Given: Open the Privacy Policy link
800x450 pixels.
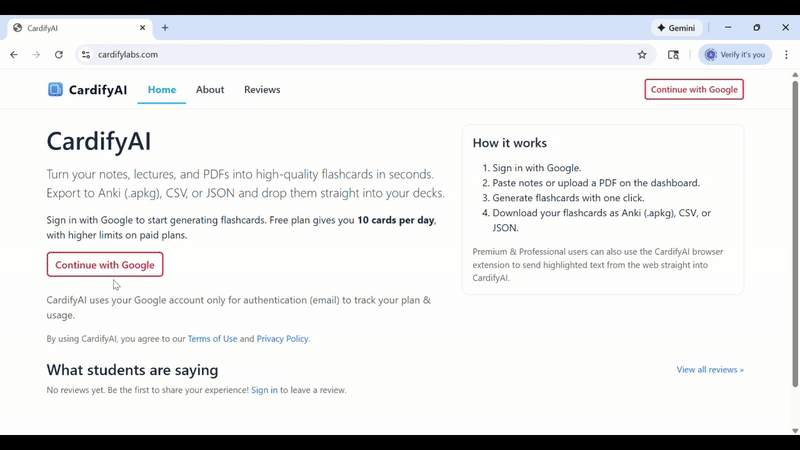Looking at the screenshot, I should 282,339.
